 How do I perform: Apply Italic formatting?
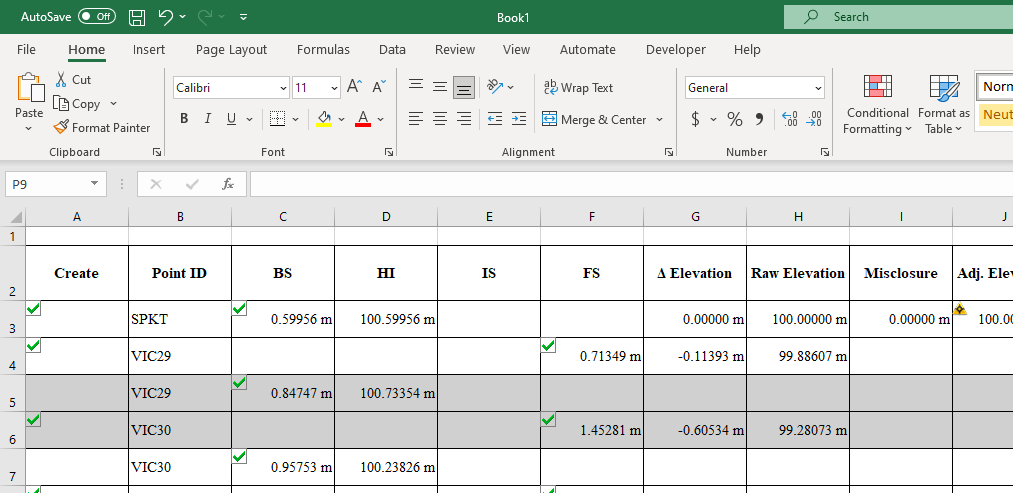coord(208,119)
